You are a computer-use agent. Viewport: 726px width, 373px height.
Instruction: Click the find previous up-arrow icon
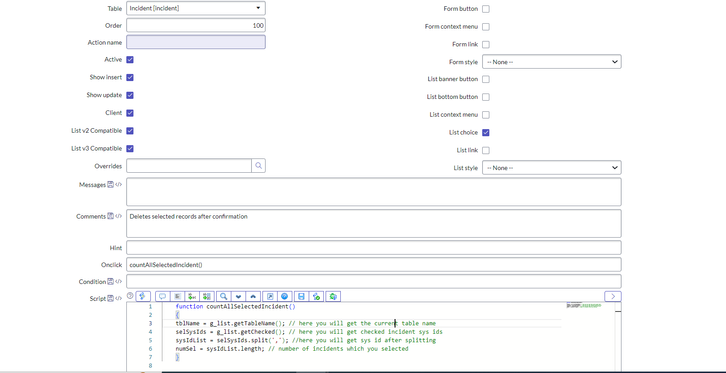253,296
